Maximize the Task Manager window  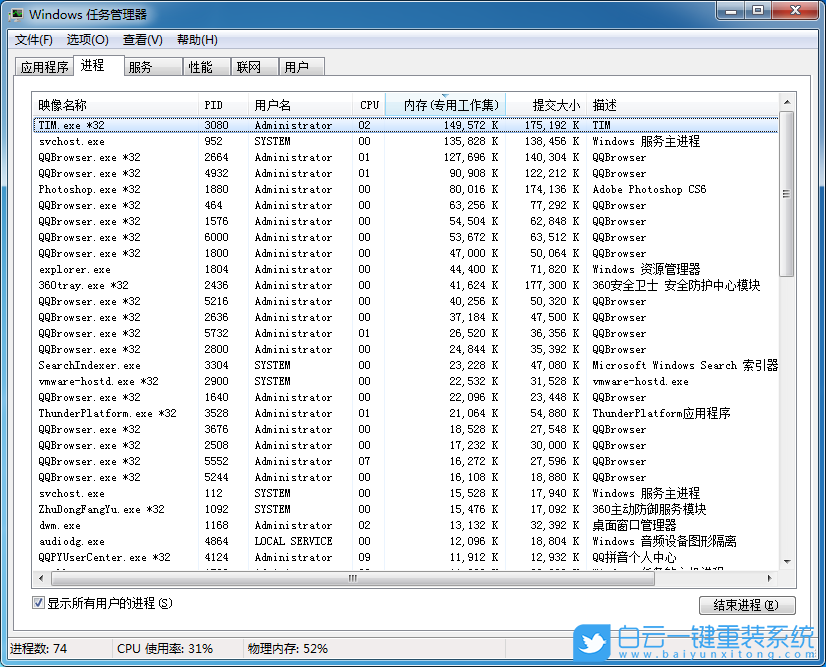pos(758,11)
